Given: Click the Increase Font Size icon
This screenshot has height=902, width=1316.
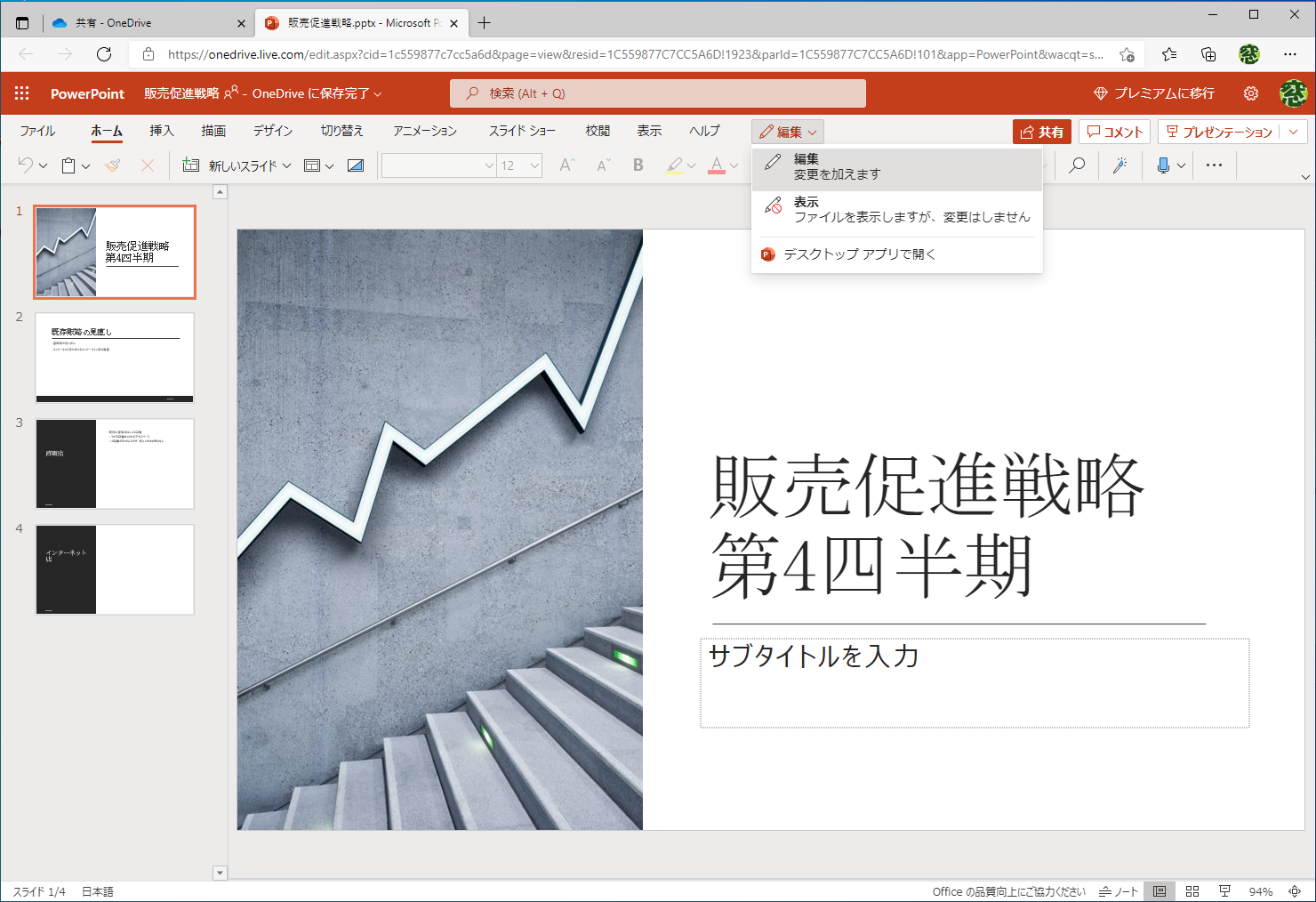Looking at the screenshot, I should 566,165.
